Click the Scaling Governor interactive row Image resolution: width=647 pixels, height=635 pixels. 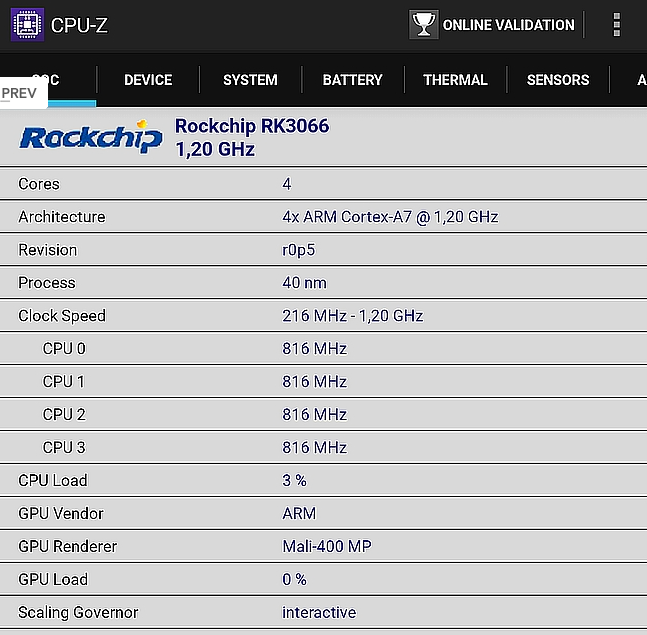point(324,612)
